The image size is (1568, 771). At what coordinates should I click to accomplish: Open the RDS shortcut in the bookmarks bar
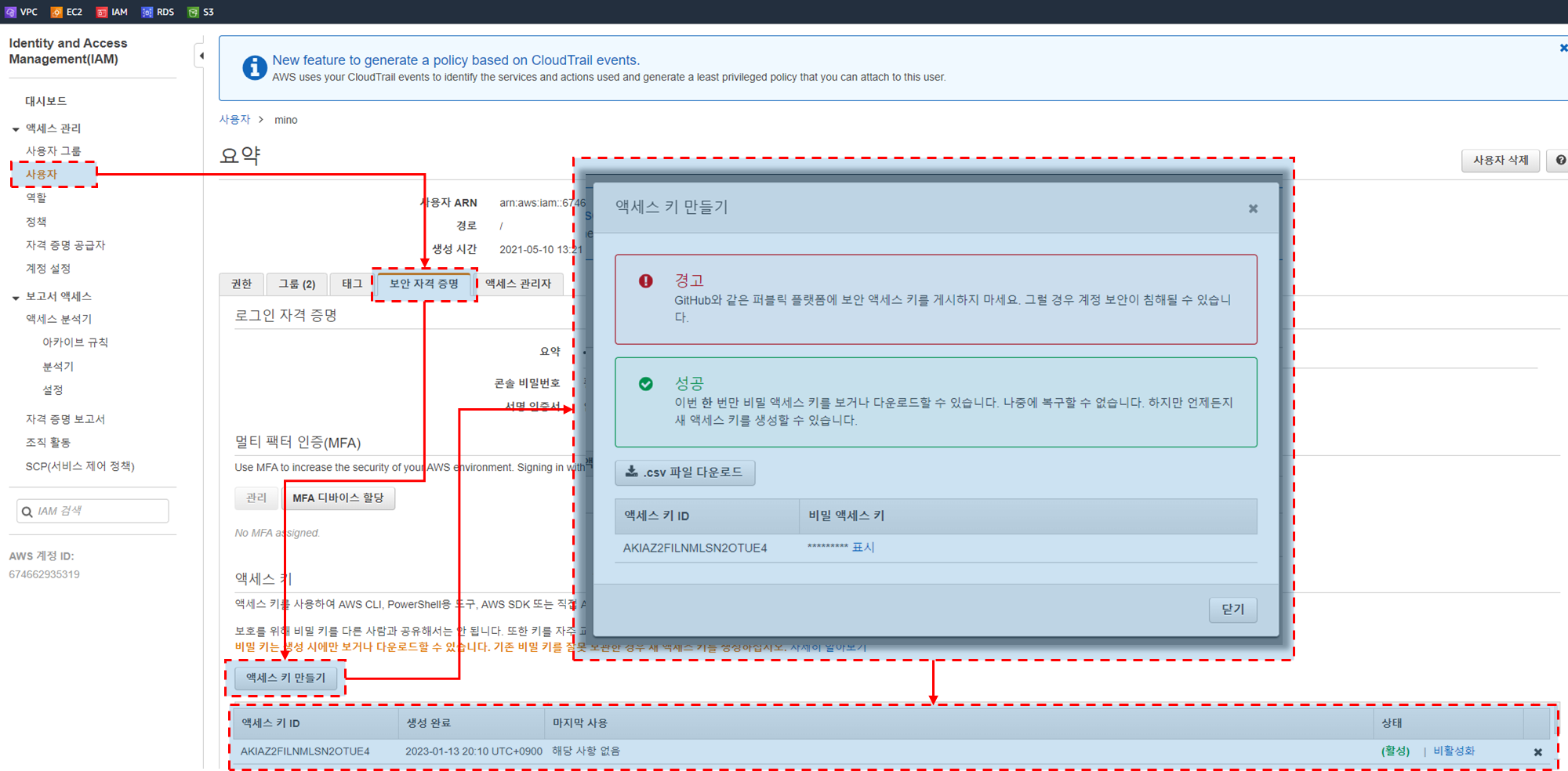click(x=158, y=11)
